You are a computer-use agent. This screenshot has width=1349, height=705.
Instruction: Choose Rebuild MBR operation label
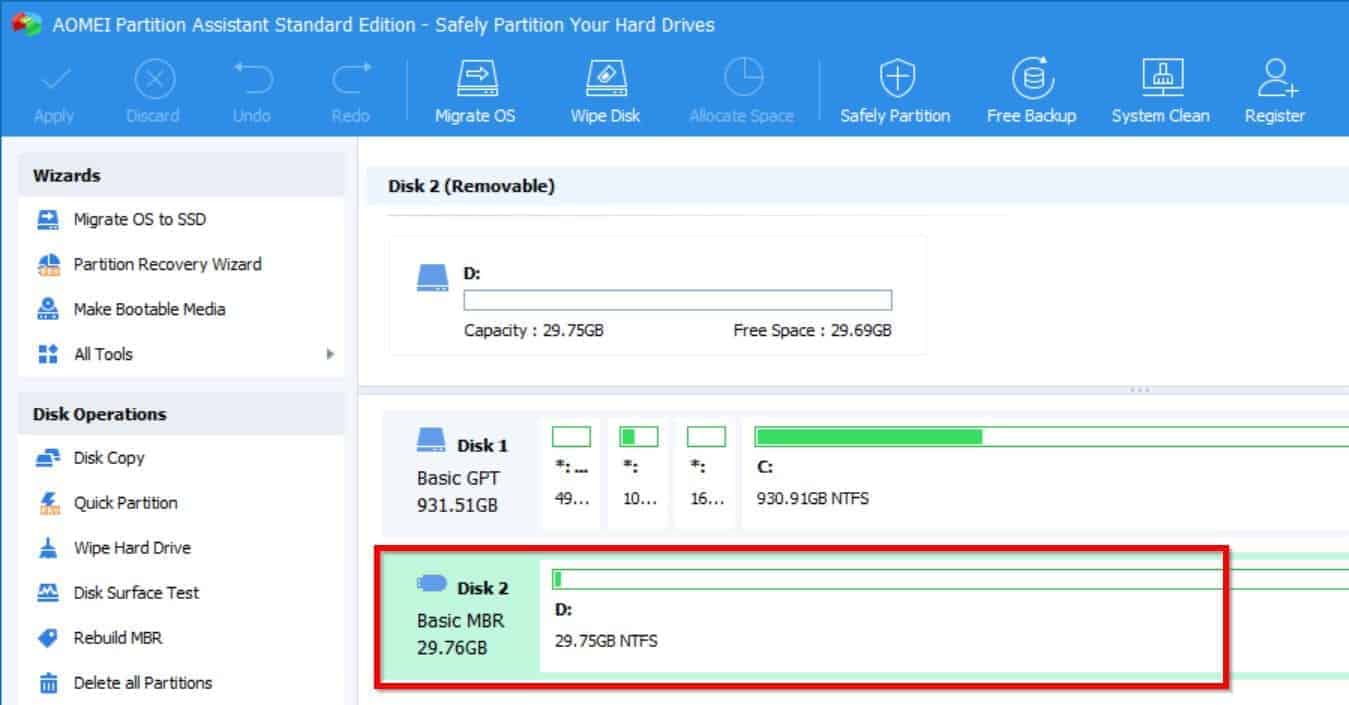point(118,638)
